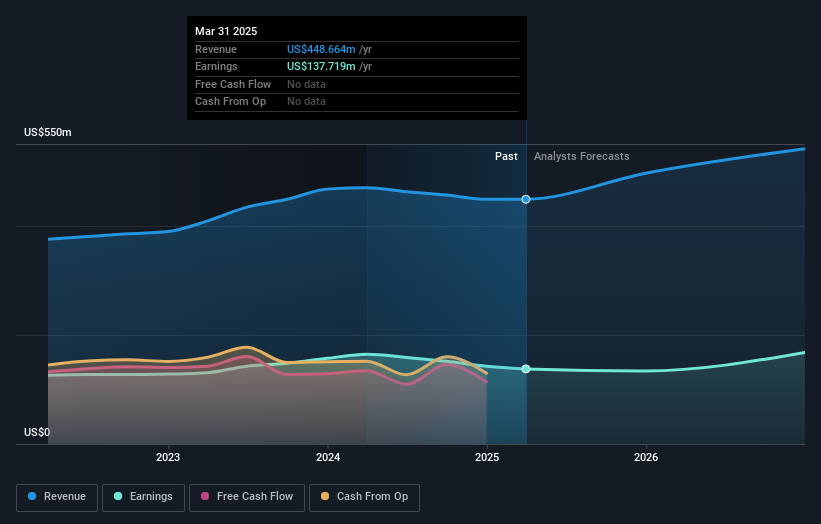The height and width of the screenshot is (524, 821).
Task: Click the Mar 31 2025 tooltip date
Action: pos(226,31)
